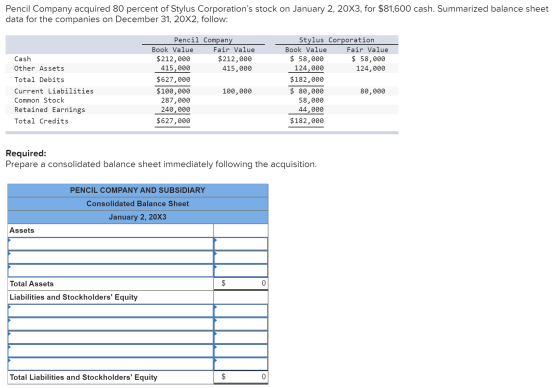
Task: Click the 'Other Assets' row label
Action: 39,69
